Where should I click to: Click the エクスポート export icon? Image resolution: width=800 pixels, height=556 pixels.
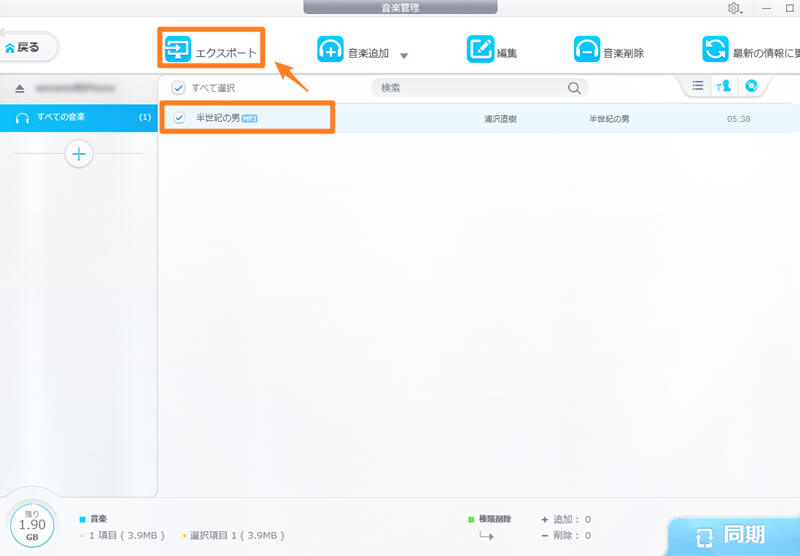coord(178,49)
